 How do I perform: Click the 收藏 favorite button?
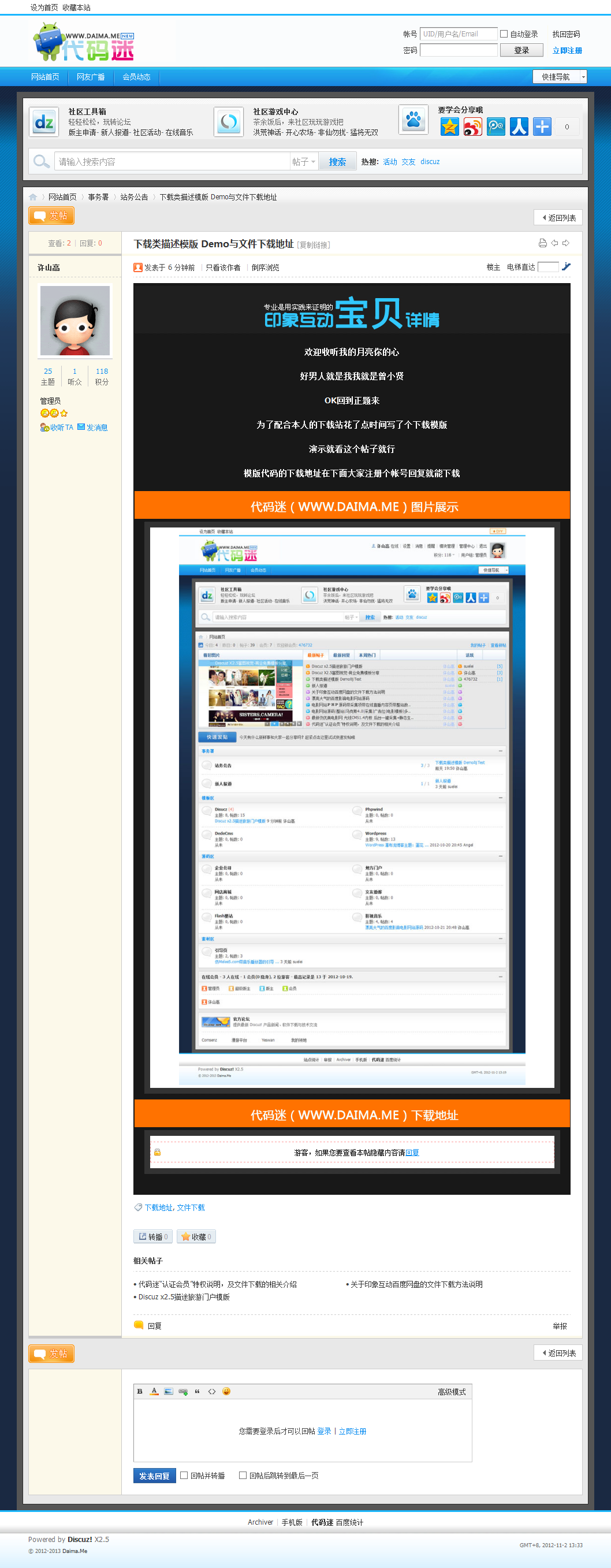pyautogui.click(x=196, y=1236)
